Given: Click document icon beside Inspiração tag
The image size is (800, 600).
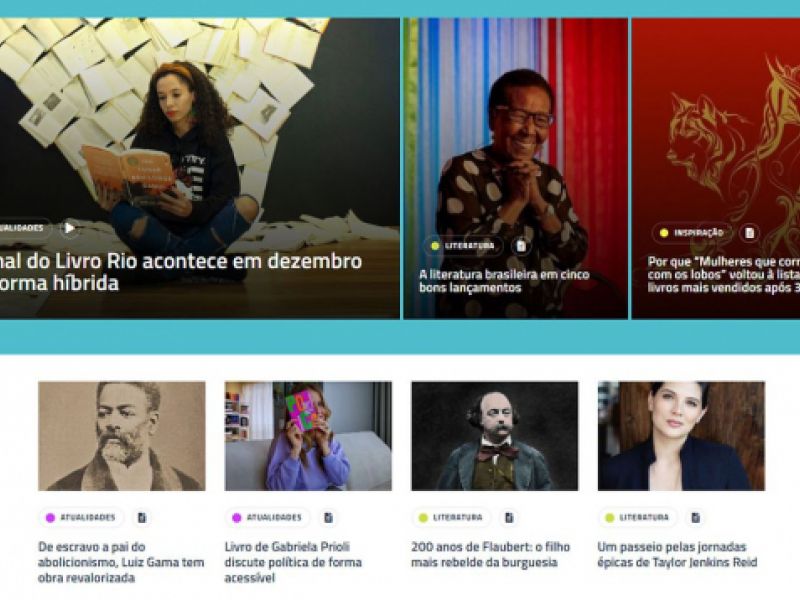Looking at the screenshot, I should 749,233.
